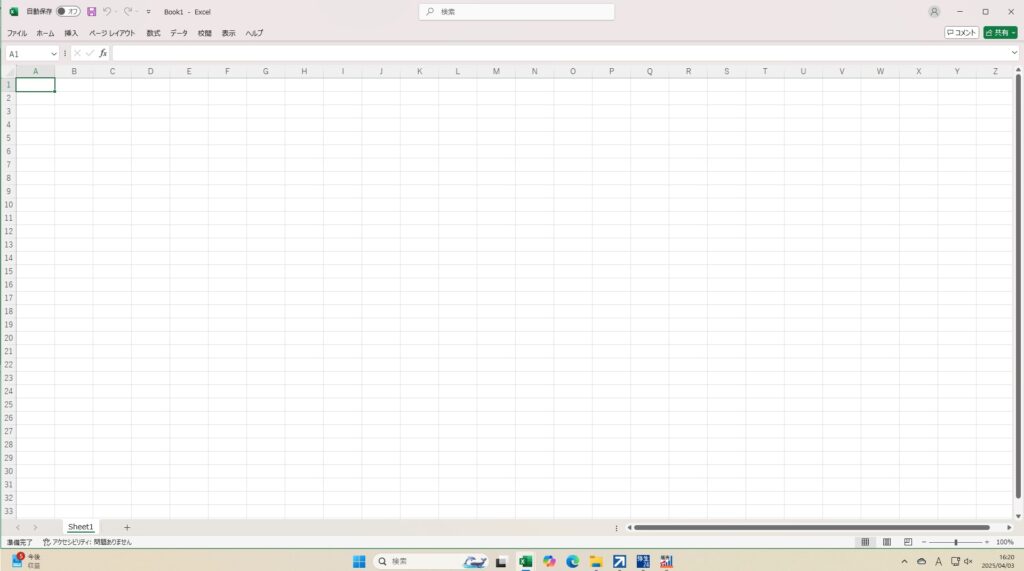Toggle the 自動保存 AutoSave switch
The height and width of the screenshot is (571, 1024).
point(68,12)
